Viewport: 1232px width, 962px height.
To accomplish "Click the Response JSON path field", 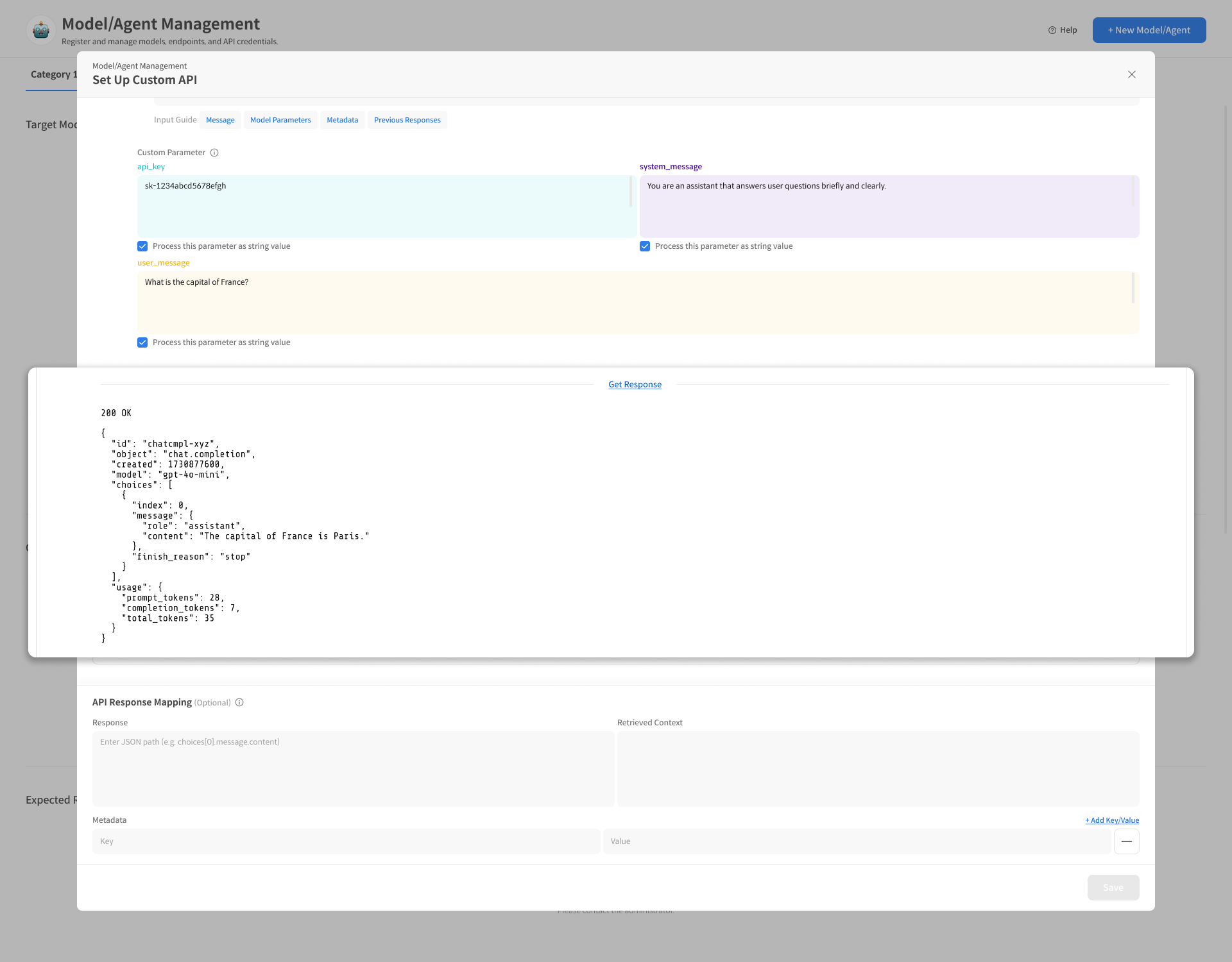I will tap(353, 768).
